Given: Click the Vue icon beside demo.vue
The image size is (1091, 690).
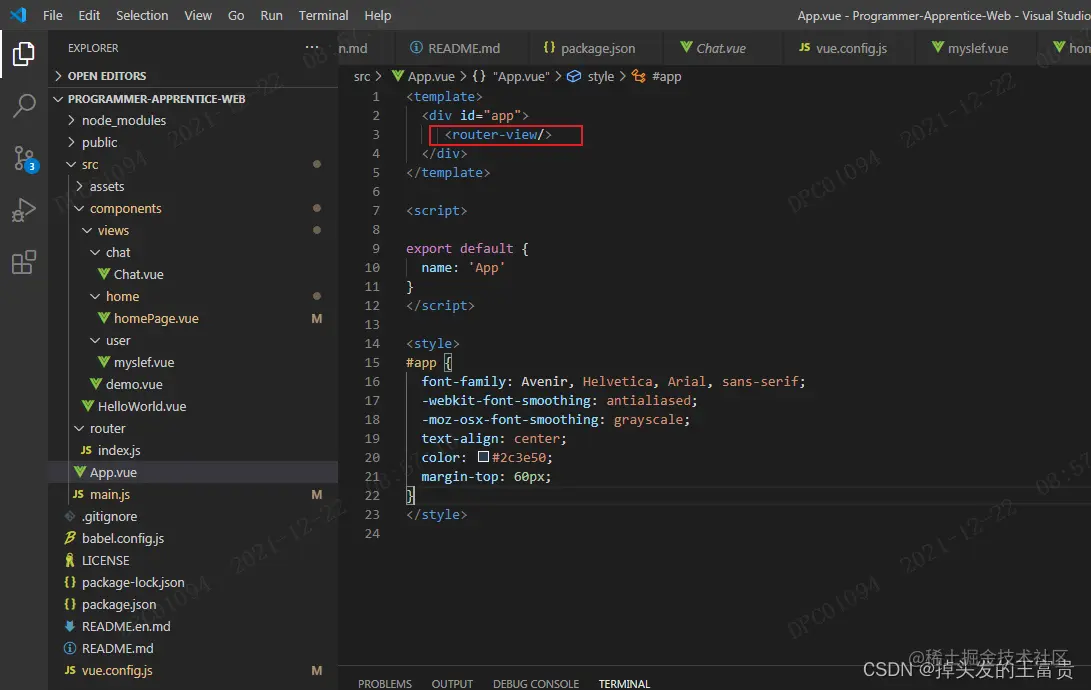Looking at the screenshot, I should (x=96, y=384).
